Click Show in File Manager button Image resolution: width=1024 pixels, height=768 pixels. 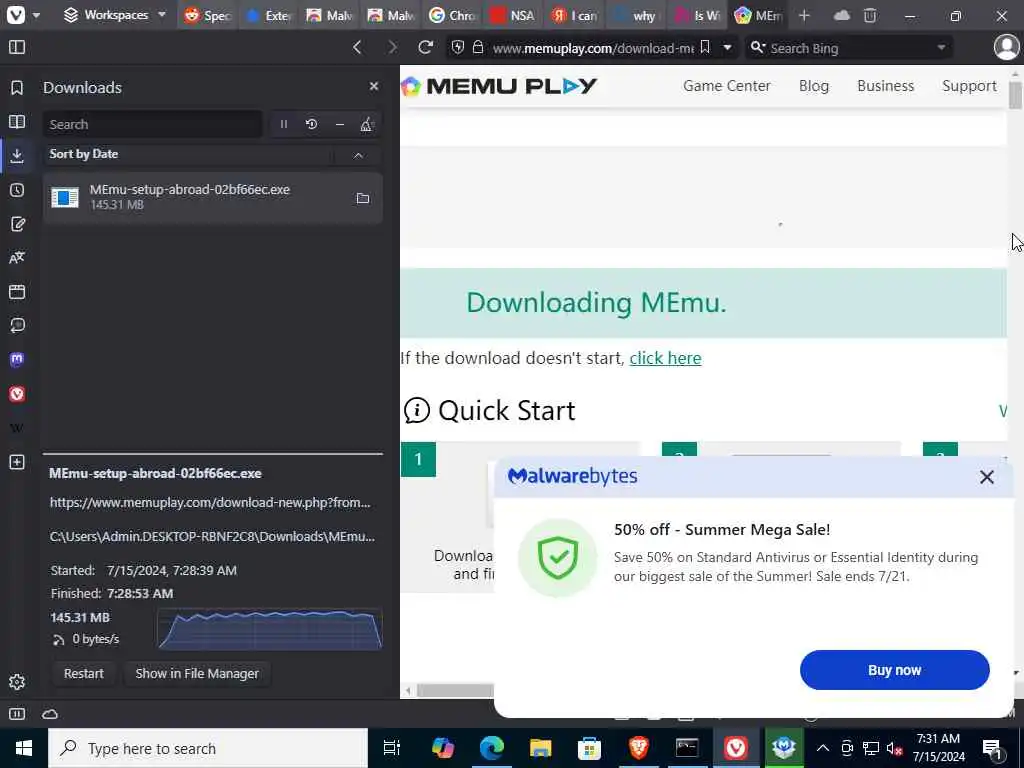tap(197, 673)
